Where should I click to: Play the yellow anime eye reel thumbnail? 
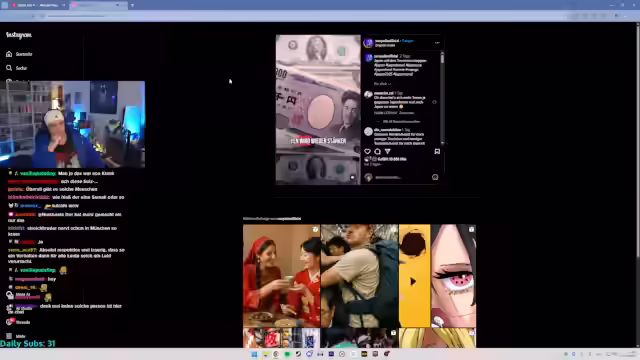tap(437, 276)
